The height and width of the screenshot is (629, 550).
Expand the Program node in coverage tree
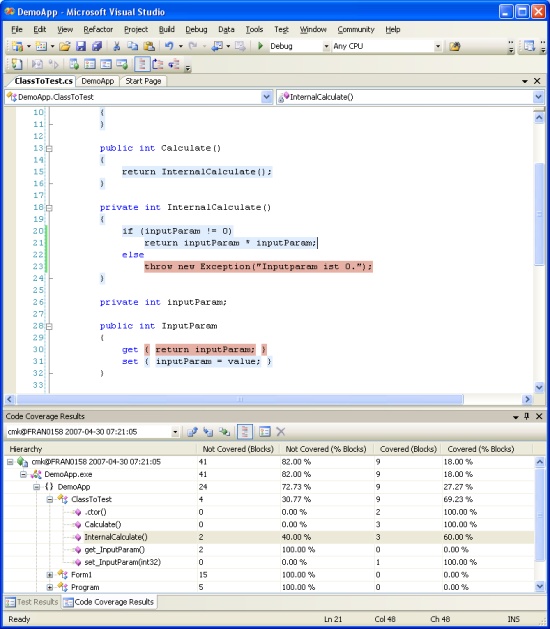click(49, 587)
